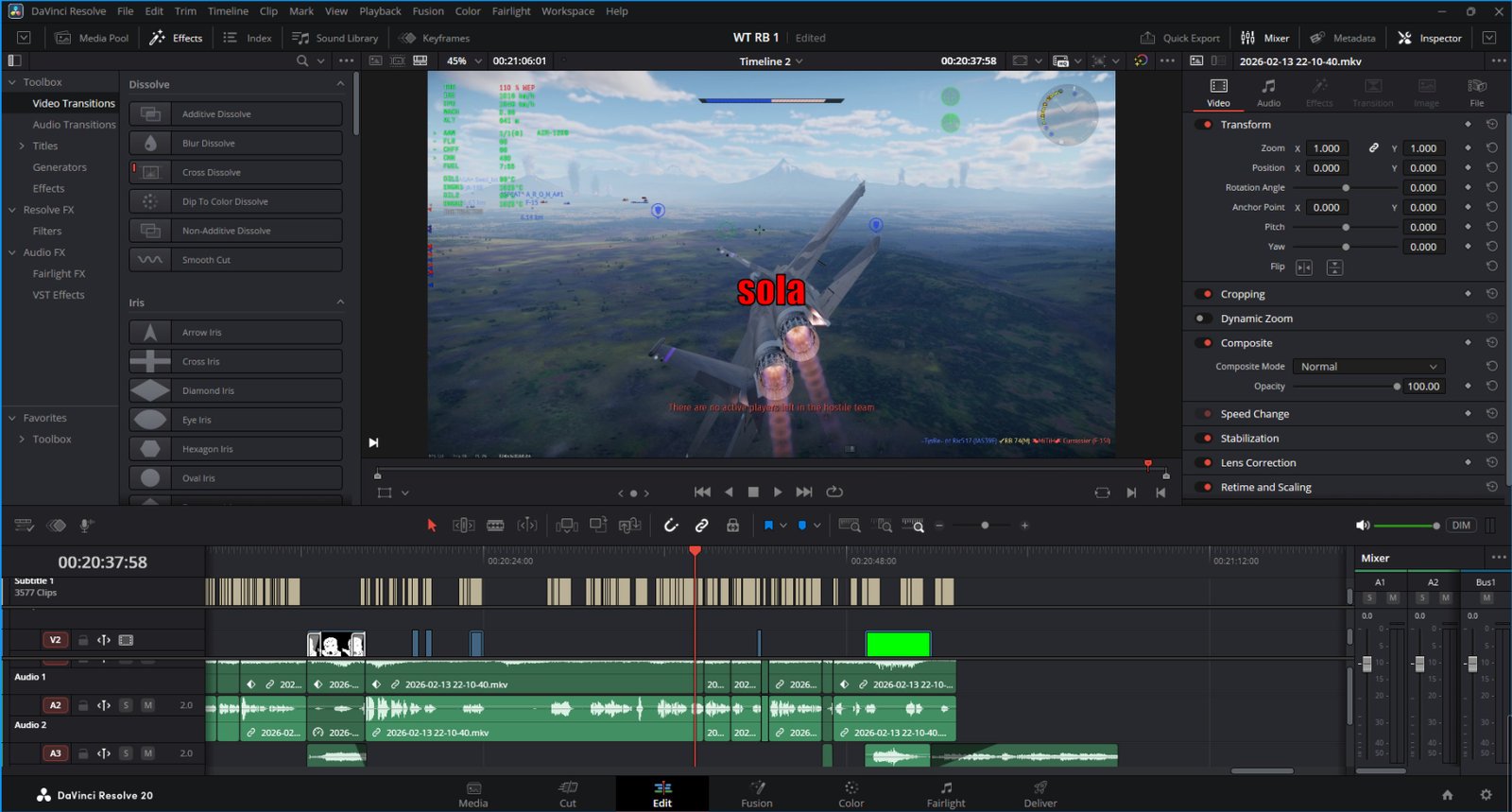
Task: Switch to Inspector Audio tab
Action: point(1268,93)
